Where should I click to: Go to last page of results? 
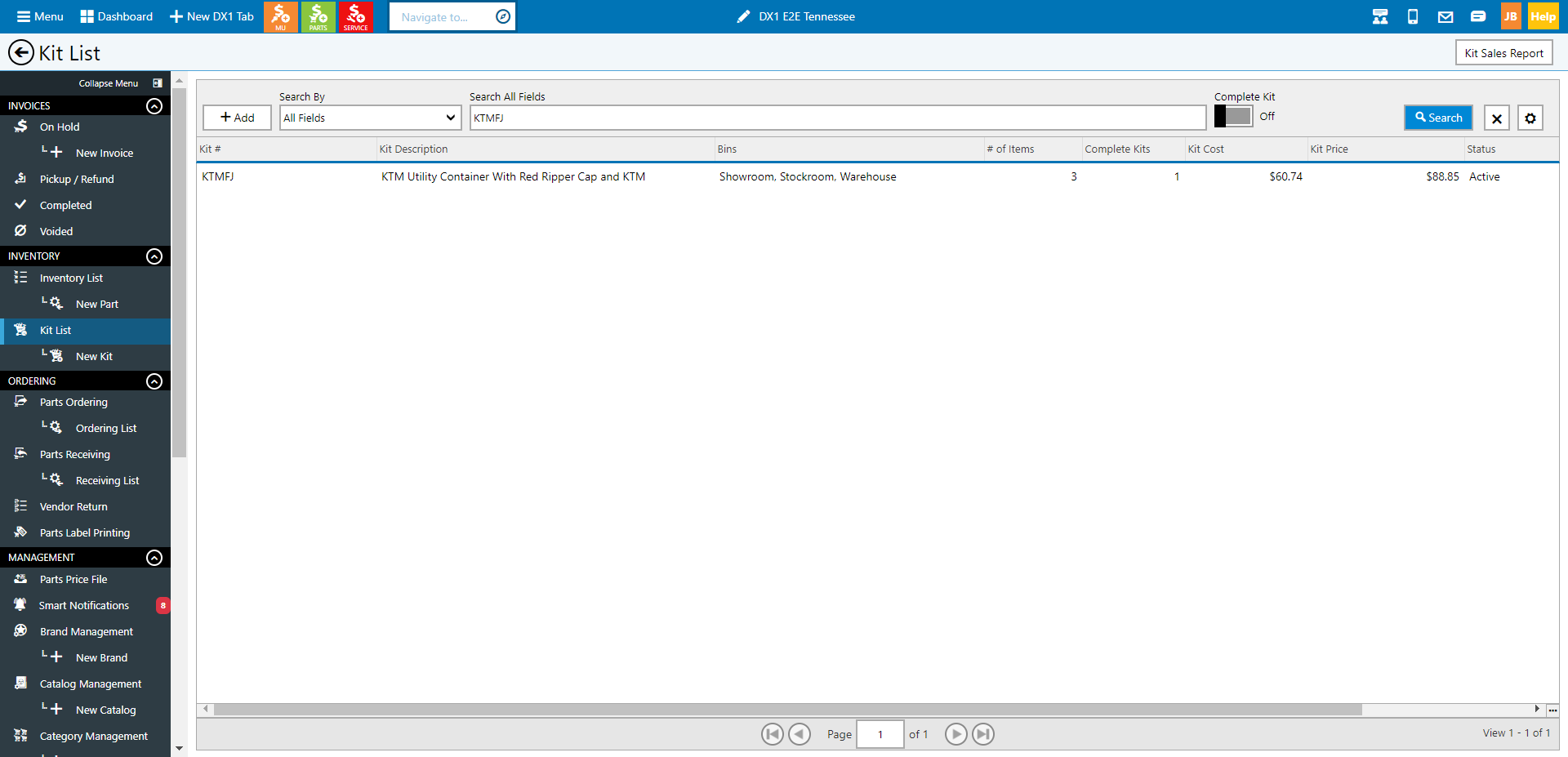983,734
